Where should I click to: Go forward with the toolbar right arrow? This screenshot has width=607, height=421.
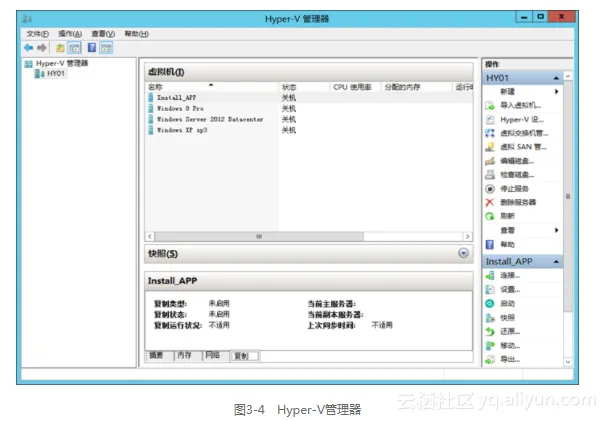click(x=42, y=48)
